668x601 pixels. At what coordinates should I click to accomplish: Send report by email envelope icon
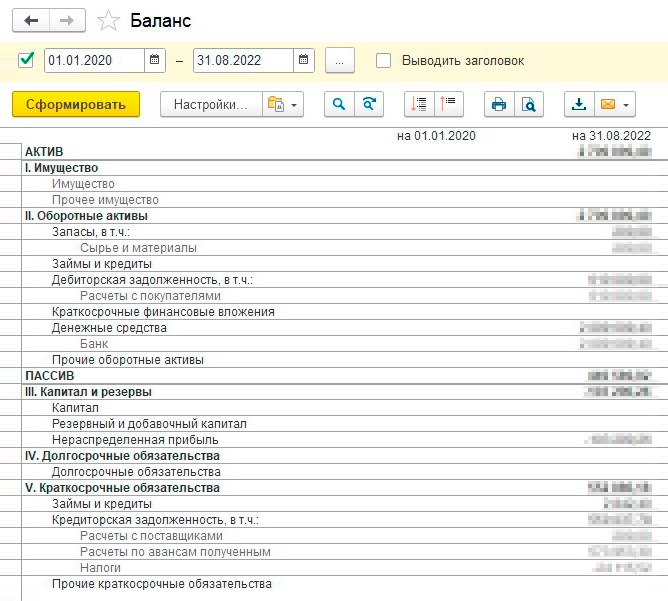point(608,104)
